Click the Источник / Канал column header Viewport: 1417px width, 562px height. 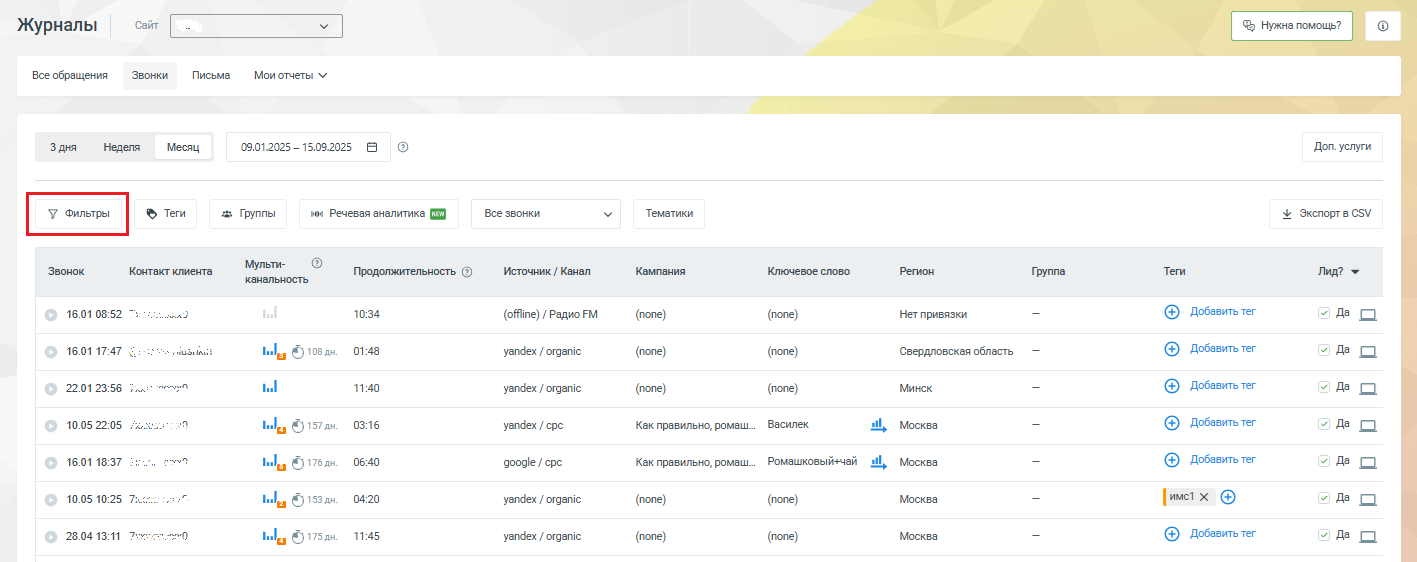547,271
